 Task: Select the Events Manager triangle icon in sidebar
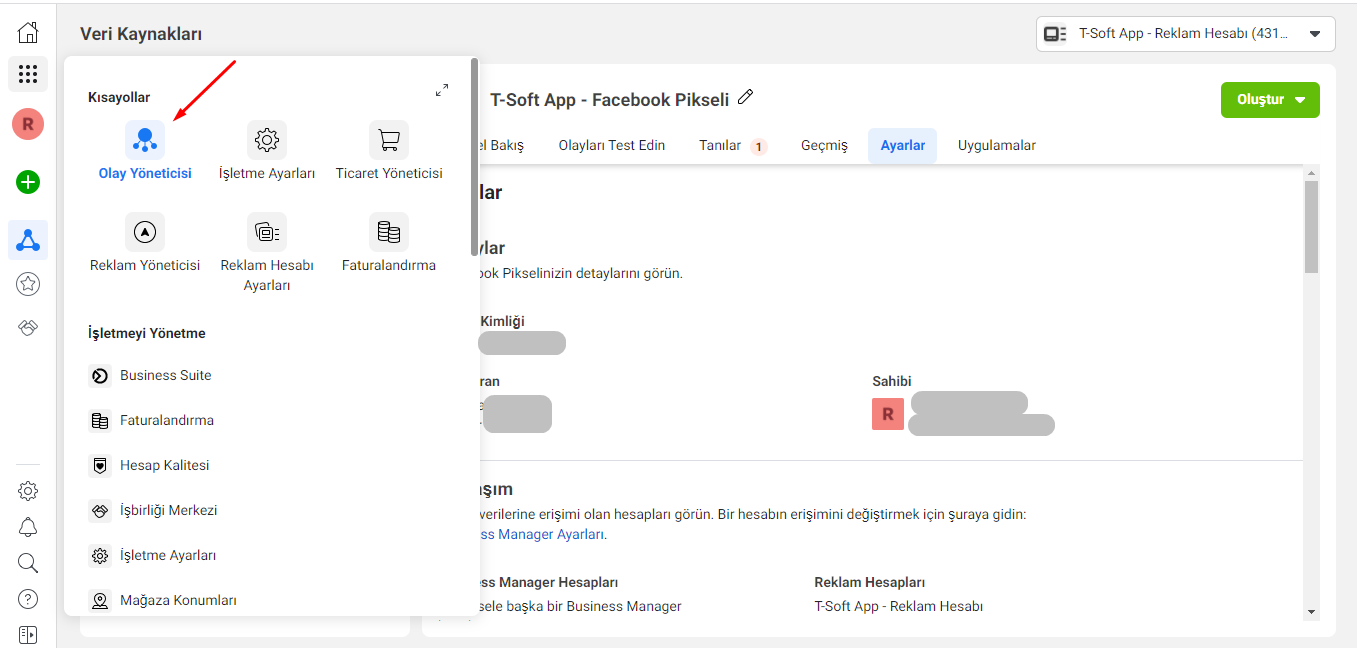click(28, 240)
